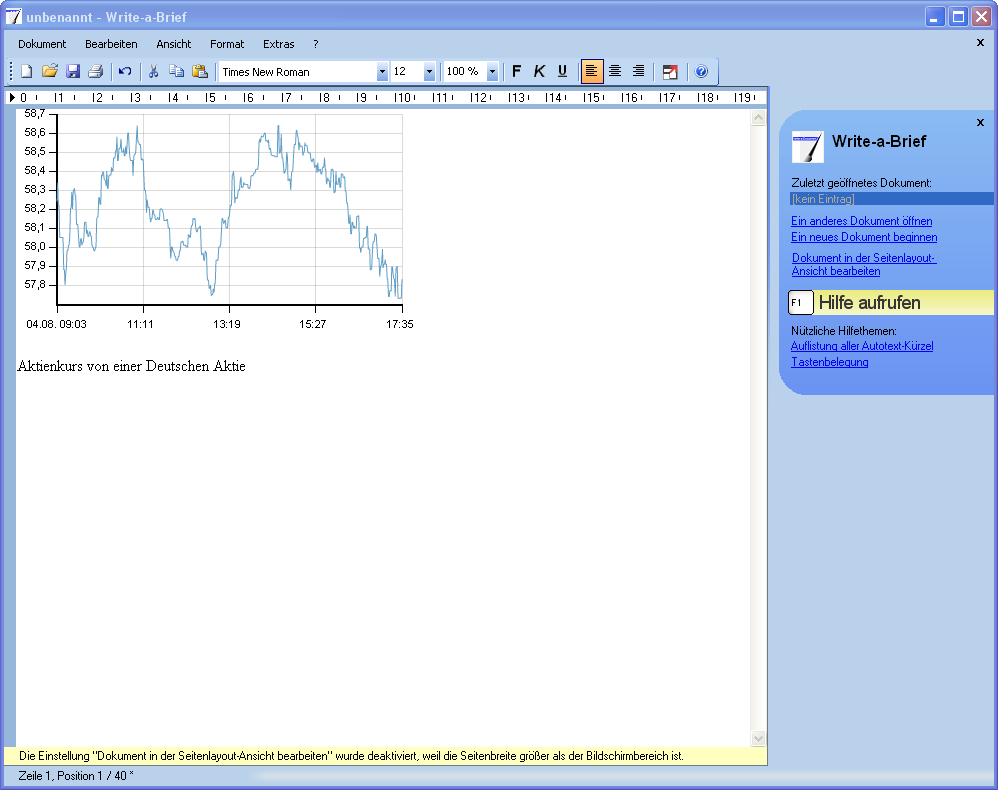Click 'Ein anderes Dokument öffnen' link
Screen dimensions: 998x790
[x=861, y=221]
